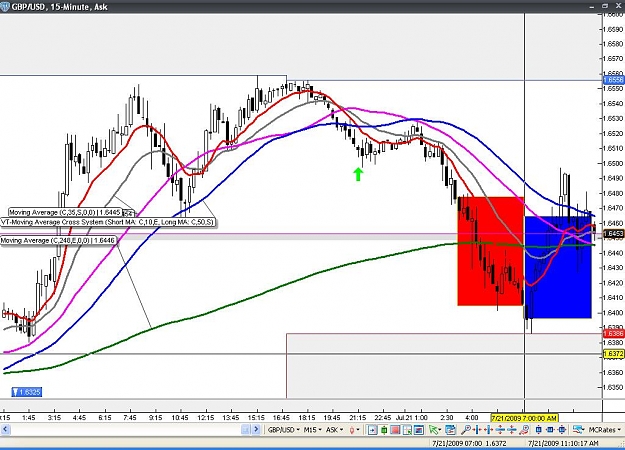Click the first blue vertical fit icon
The height and width of the screenshot is (450, 625).
click(539, 430)
